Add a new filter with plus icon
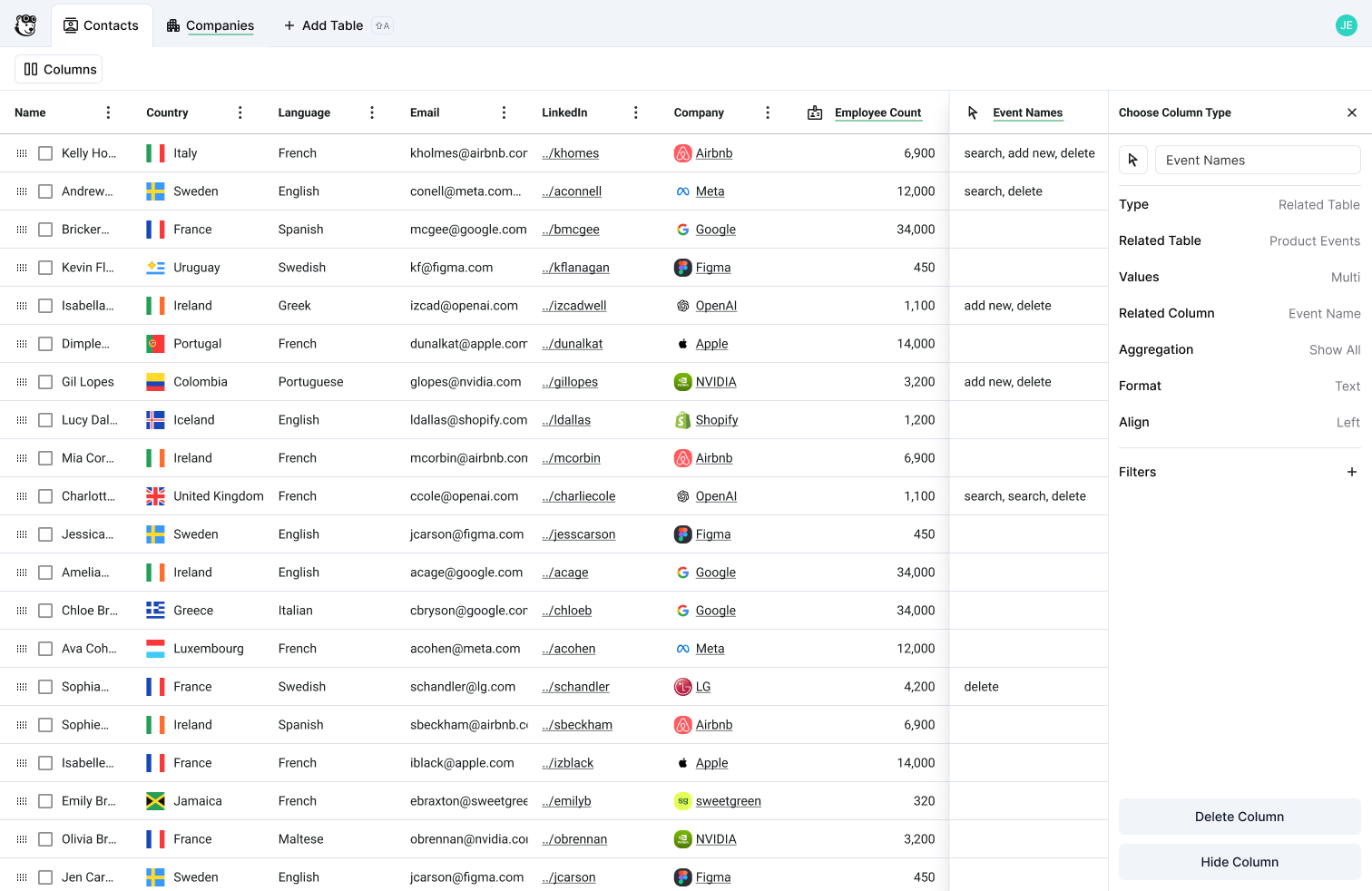The width and height of the screenshot is (1372, 891). pos(1352,472)
